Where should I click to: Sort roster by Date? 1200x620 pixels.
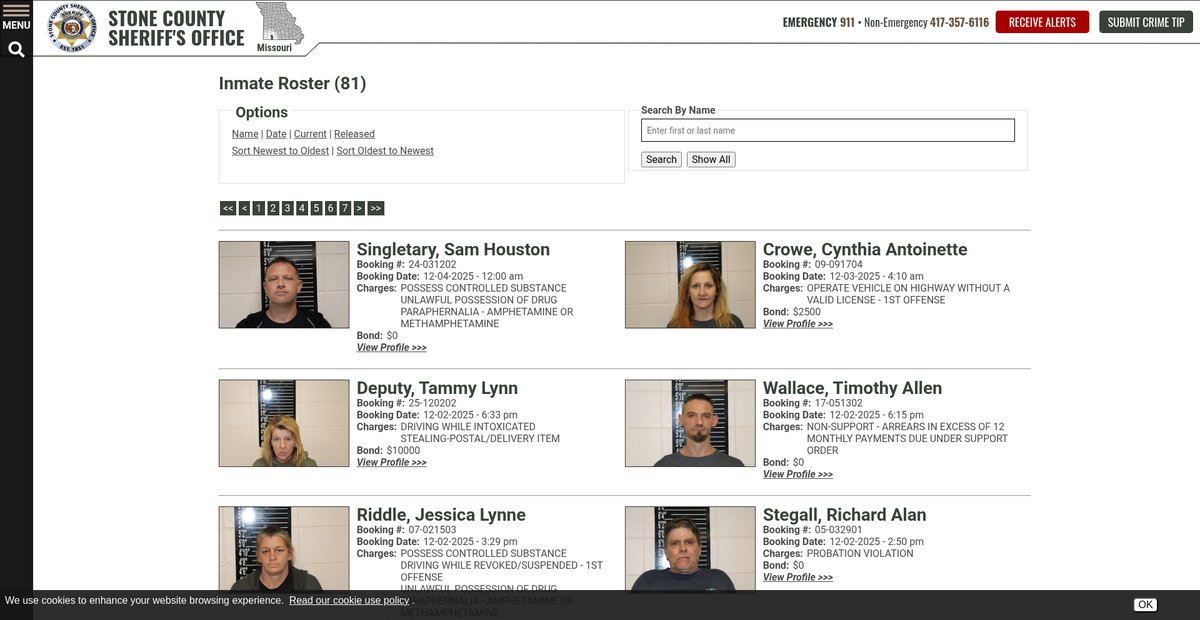pos(276,134)
